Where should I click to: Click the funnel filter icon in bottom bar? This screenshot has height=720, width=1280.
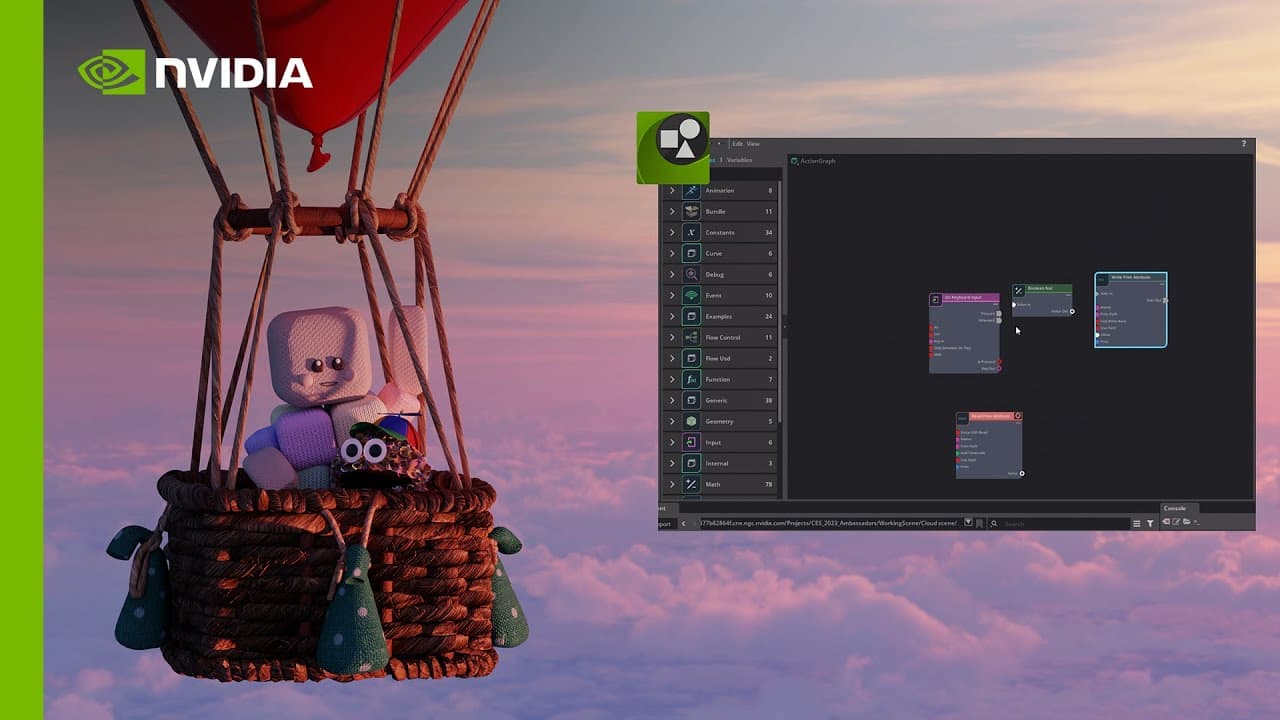1150,523
